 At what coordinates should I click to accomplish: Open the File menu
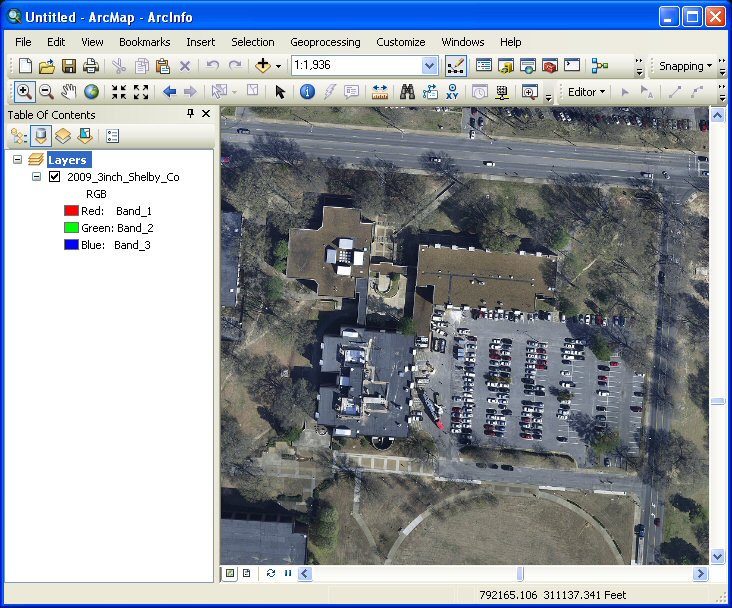point(23,42)
